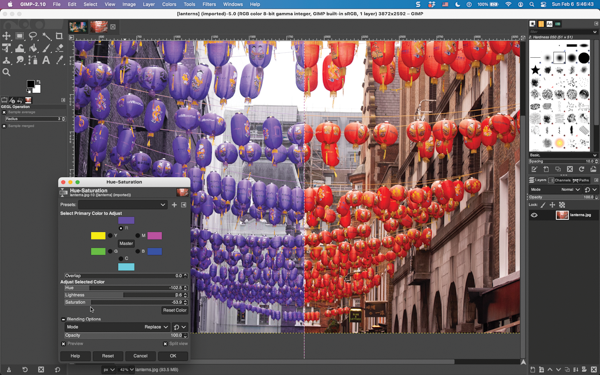Reset colors to black and white

[28, 91]
